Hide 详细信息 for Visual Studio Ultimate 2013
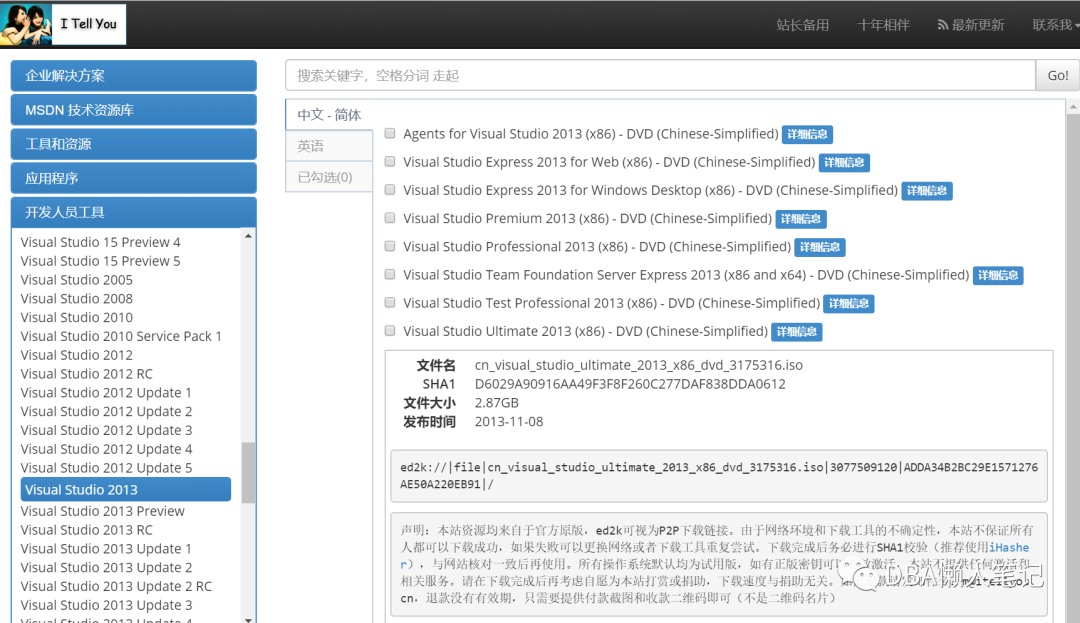 (x=797, y=332)
